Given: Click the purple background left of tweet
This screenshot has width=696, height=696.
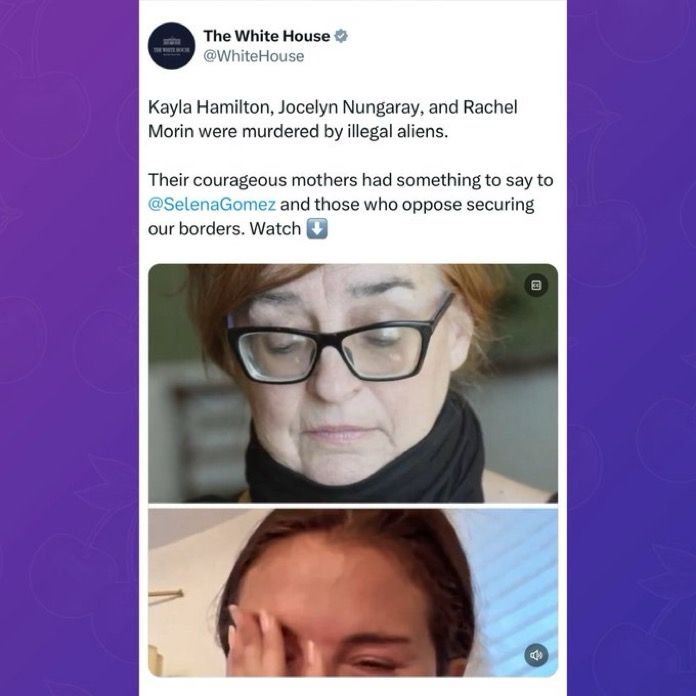Looking at the screenshot, I should coord(69,348).
